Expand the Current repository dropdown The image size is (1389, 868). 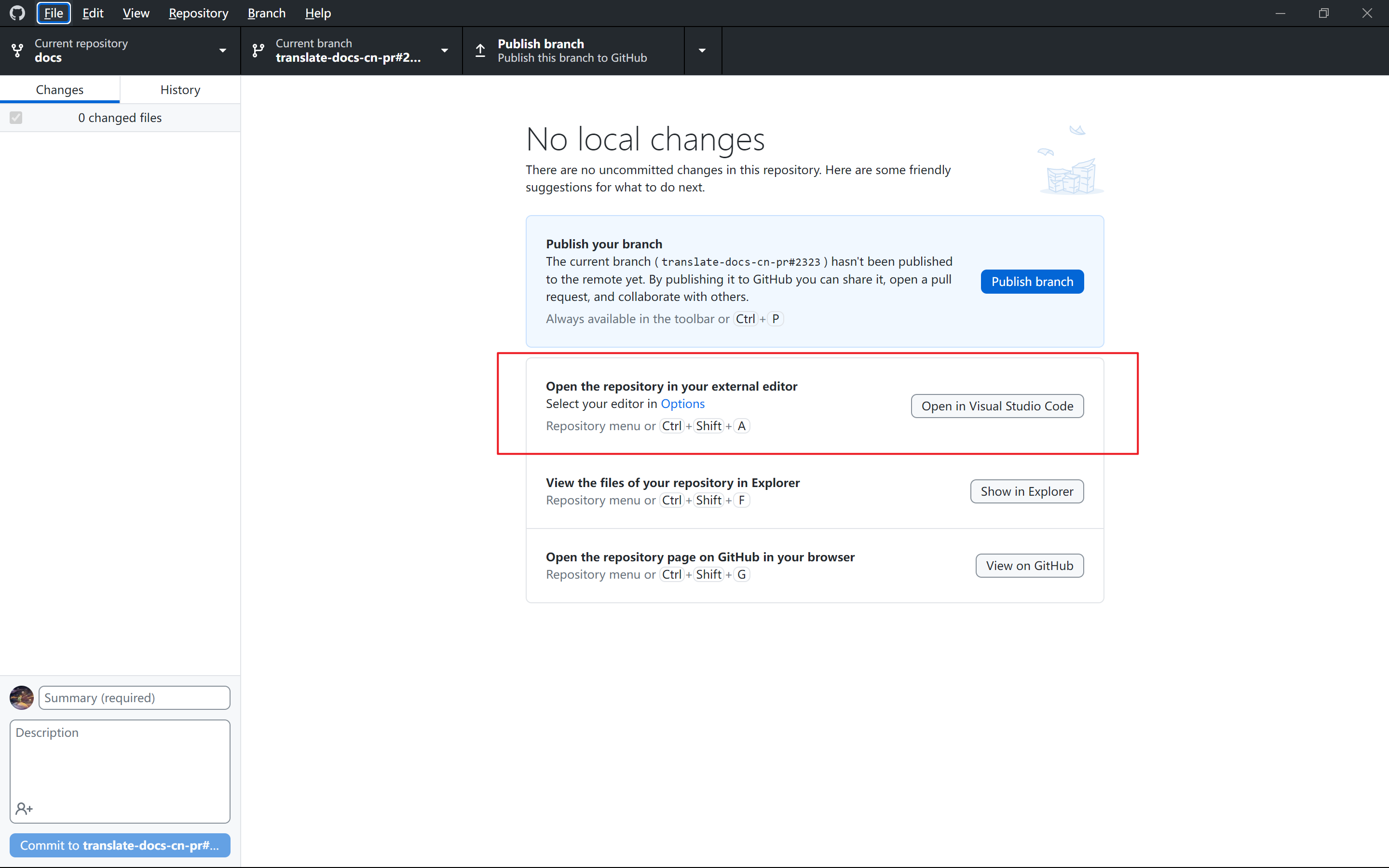pyautogui.click(x=223, y=51)
